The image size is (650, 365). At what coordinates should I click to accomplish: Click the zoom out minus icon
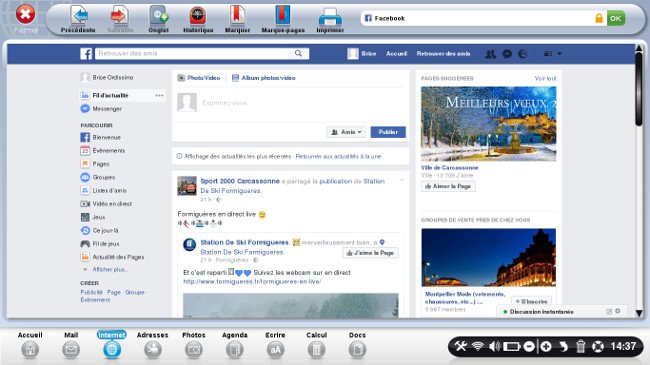pos(529,346)
